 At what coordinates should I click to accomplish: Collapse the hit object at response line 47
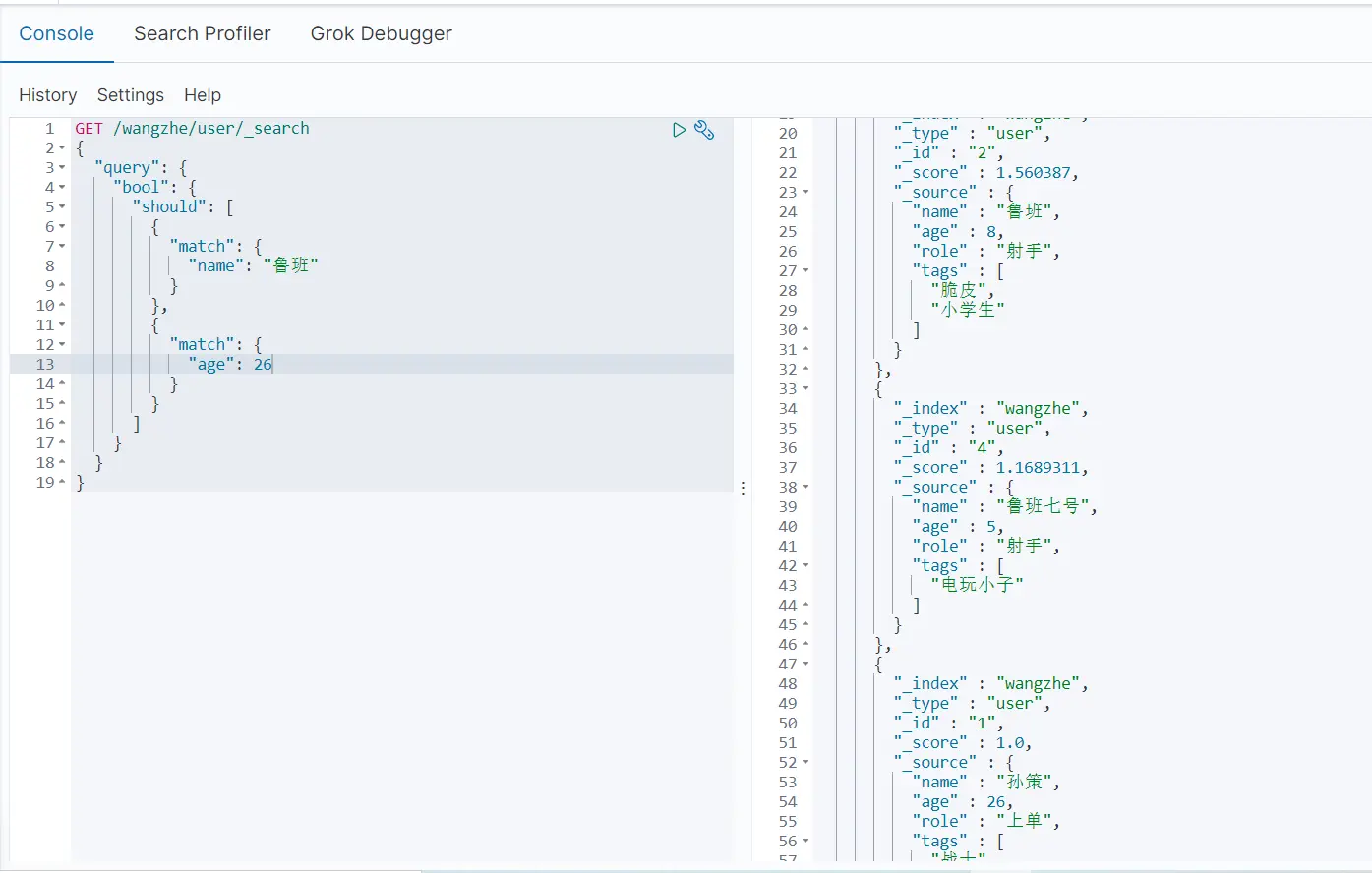pos(805,665)
